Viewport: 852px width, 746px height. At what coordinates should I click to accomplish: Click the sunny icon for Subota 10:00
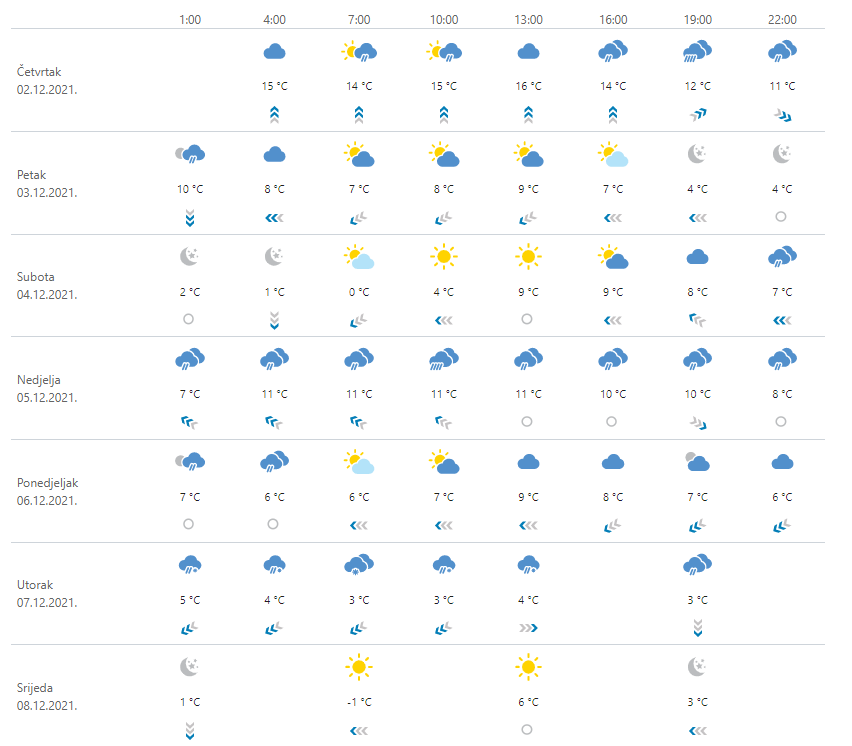[444, 257]
